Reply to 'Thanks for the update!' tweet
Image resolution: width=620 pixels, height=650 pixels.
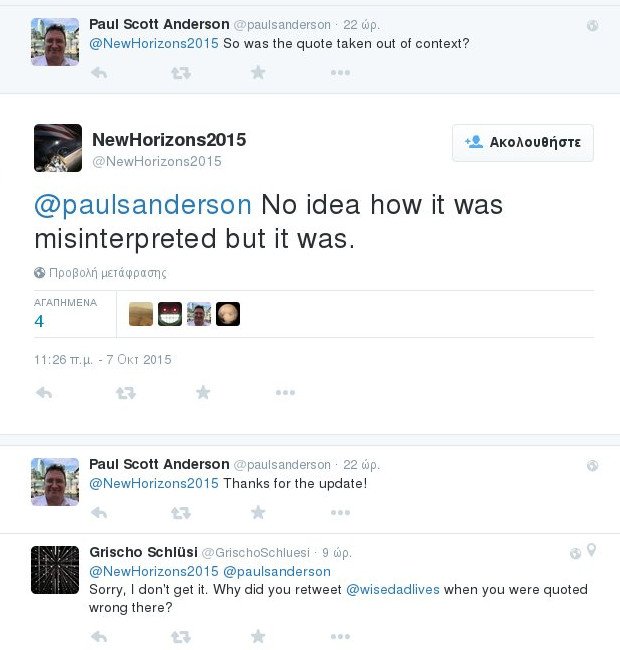(98, 513)
